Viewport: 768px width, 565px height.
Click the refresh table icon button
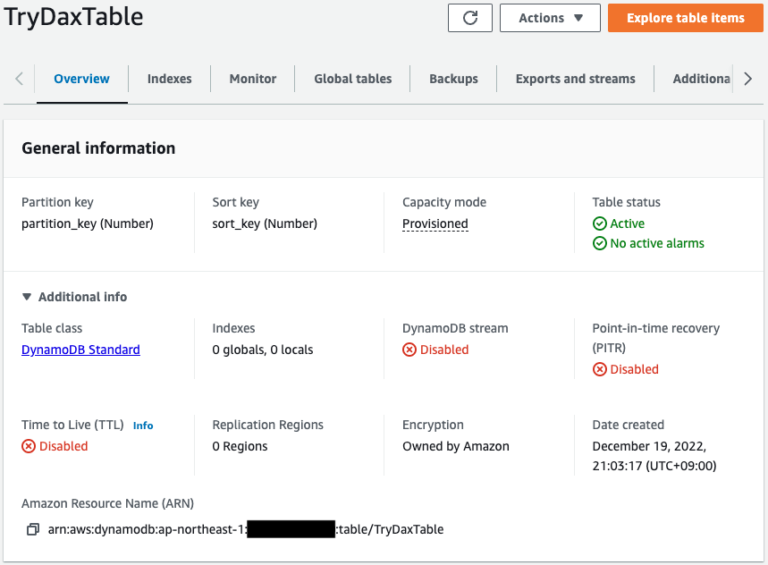(469, 18)
